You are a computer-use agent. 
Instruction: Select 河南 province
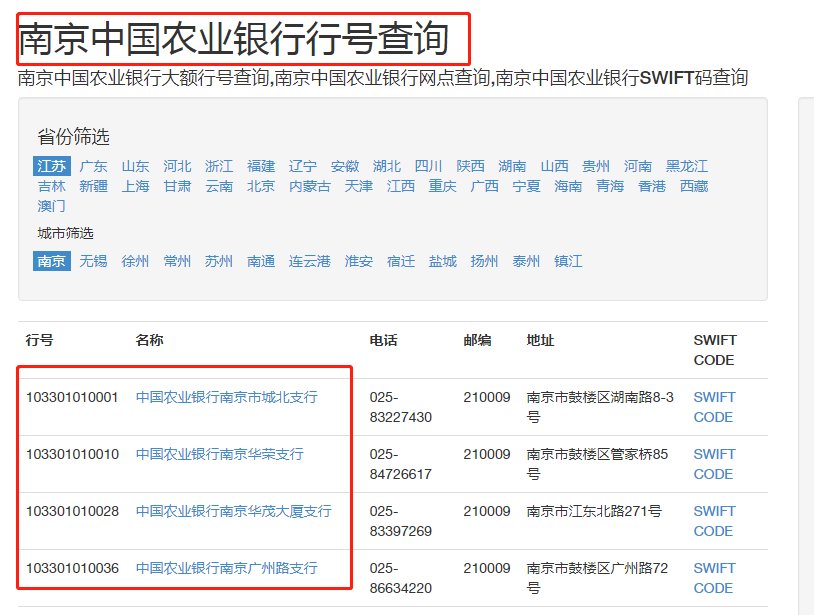click(638, 166)
